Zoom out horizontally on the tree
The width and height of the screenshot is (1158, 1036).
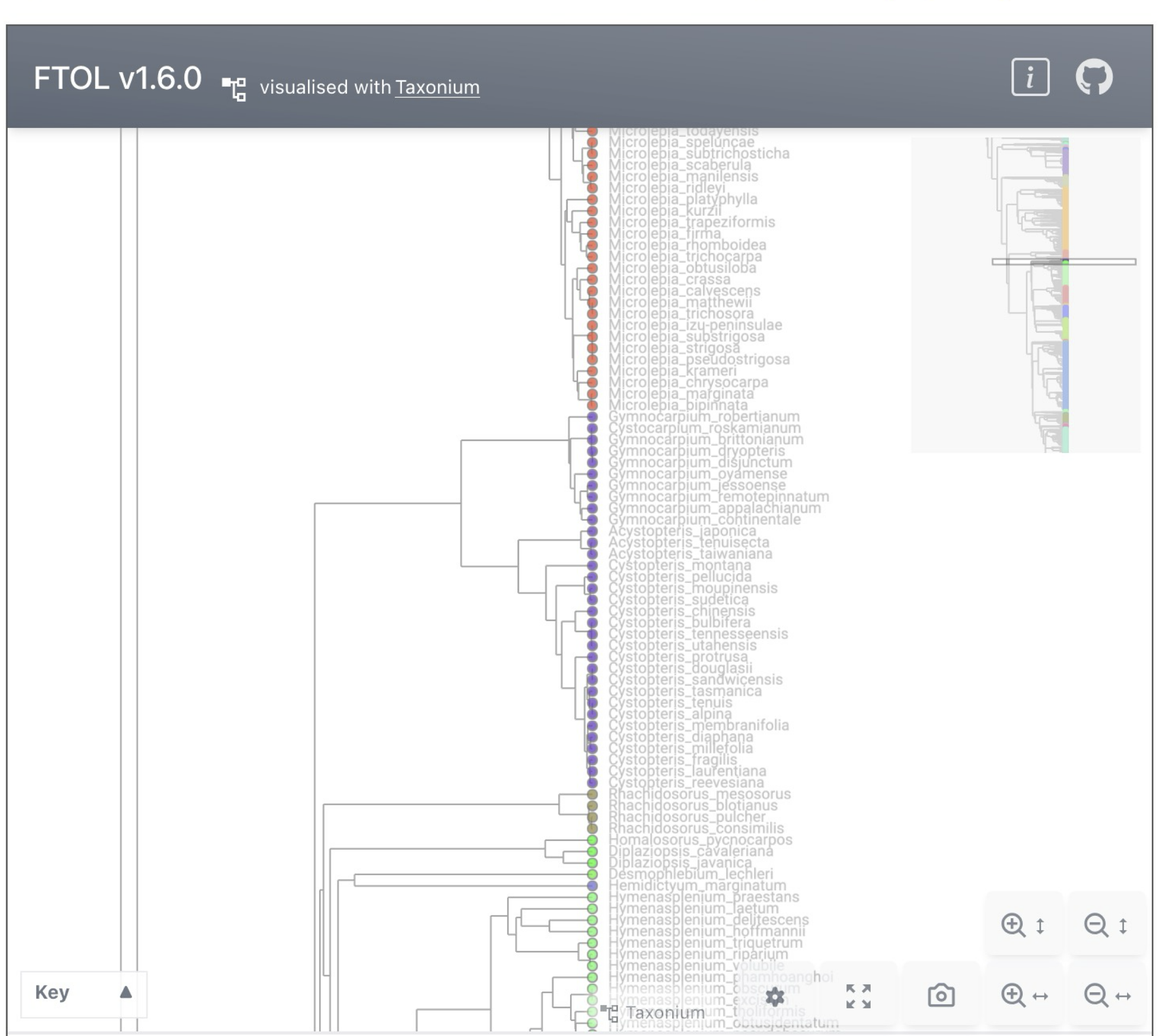point(1106,996)
